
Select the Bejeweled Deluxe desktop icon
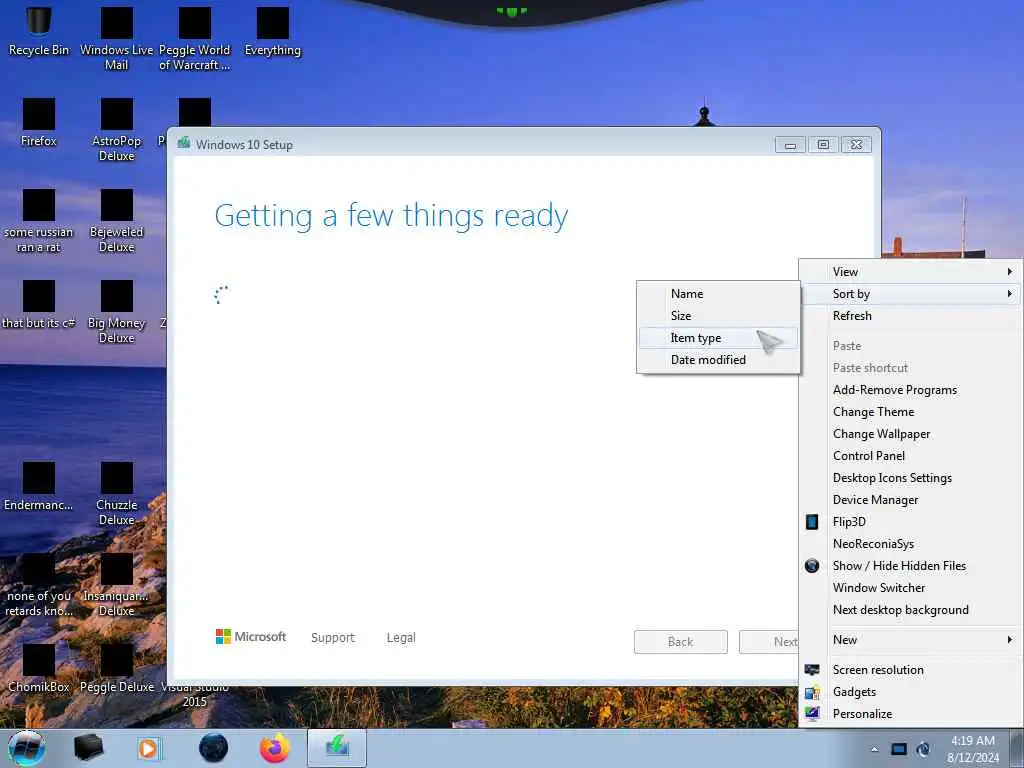point(116,221)
